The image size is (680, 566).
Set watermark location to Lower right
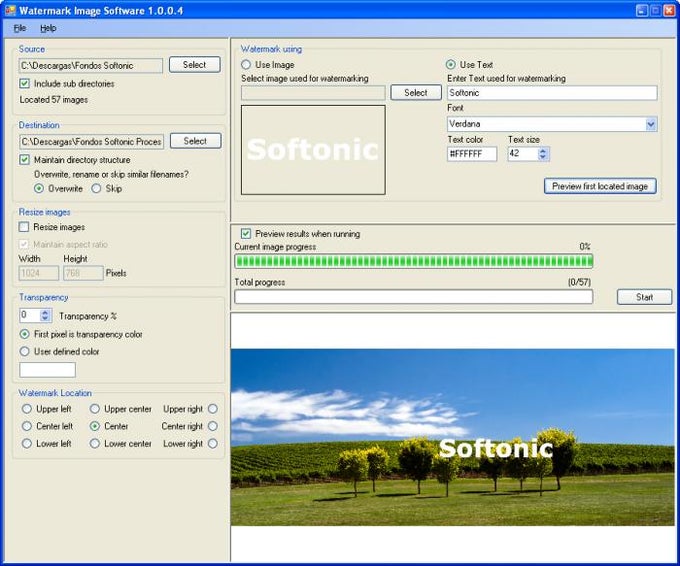tap(212, 444)
